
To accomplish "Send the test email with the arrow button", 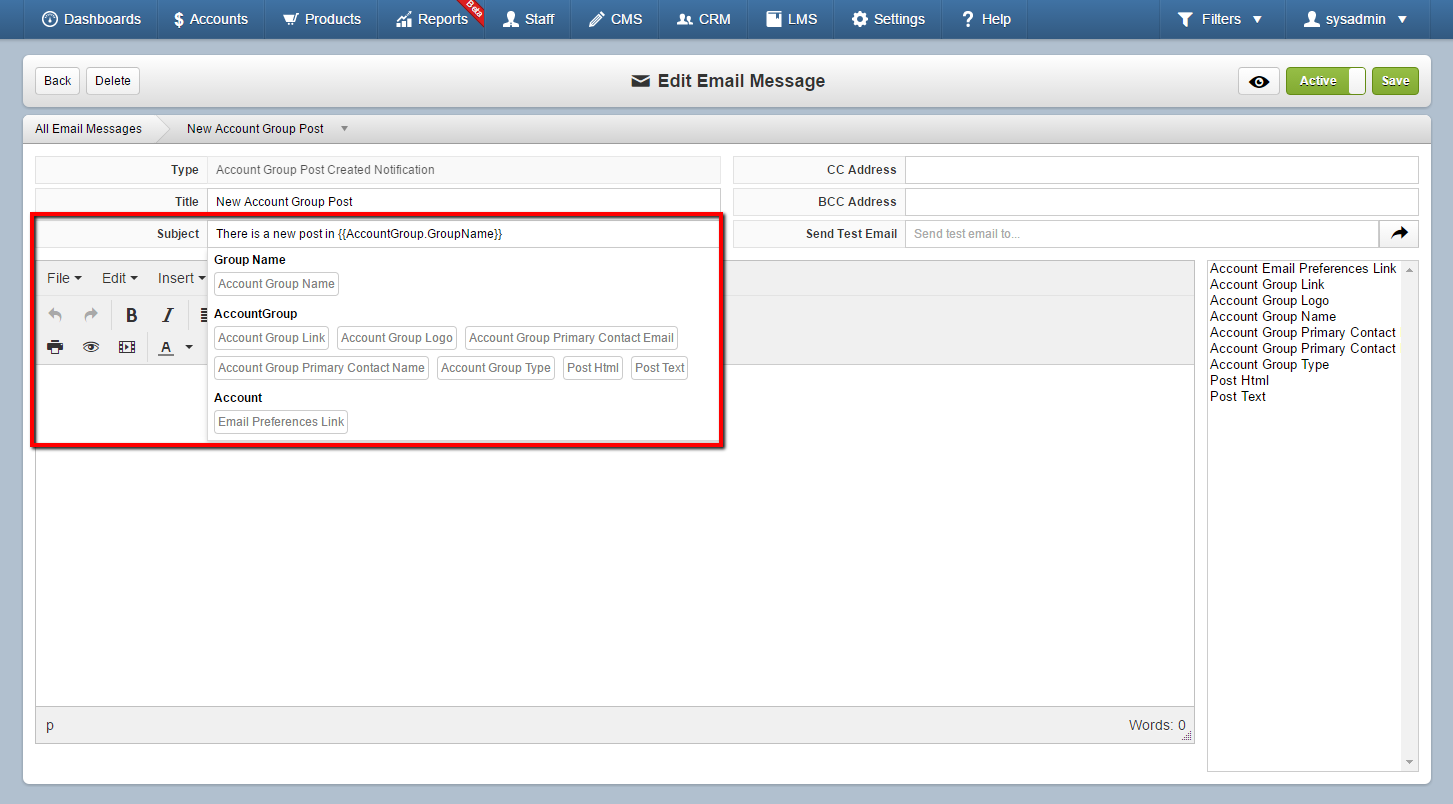I will tap(1399, 233).
